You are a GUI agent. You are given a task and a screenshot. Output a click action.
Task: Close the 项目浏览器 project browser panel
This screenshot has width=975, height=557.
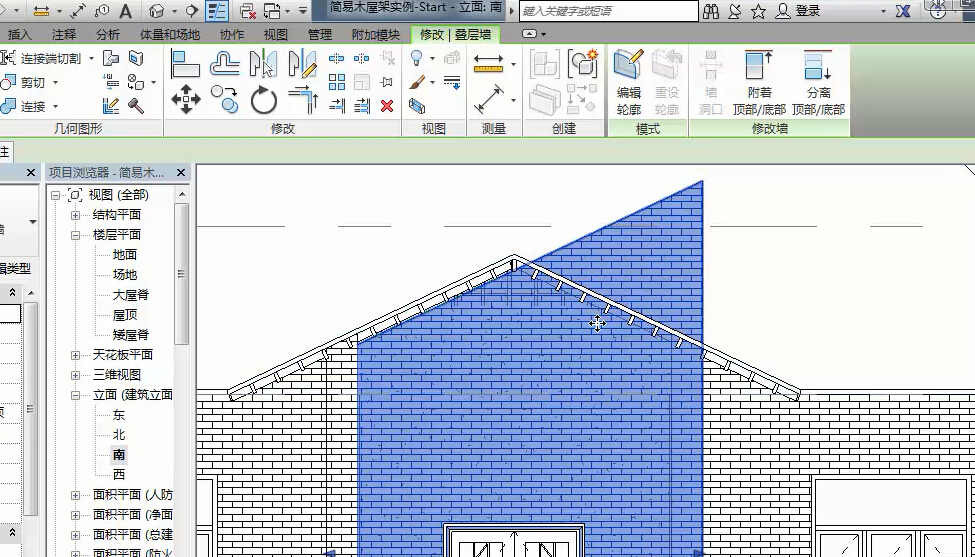tap(182, 172)
